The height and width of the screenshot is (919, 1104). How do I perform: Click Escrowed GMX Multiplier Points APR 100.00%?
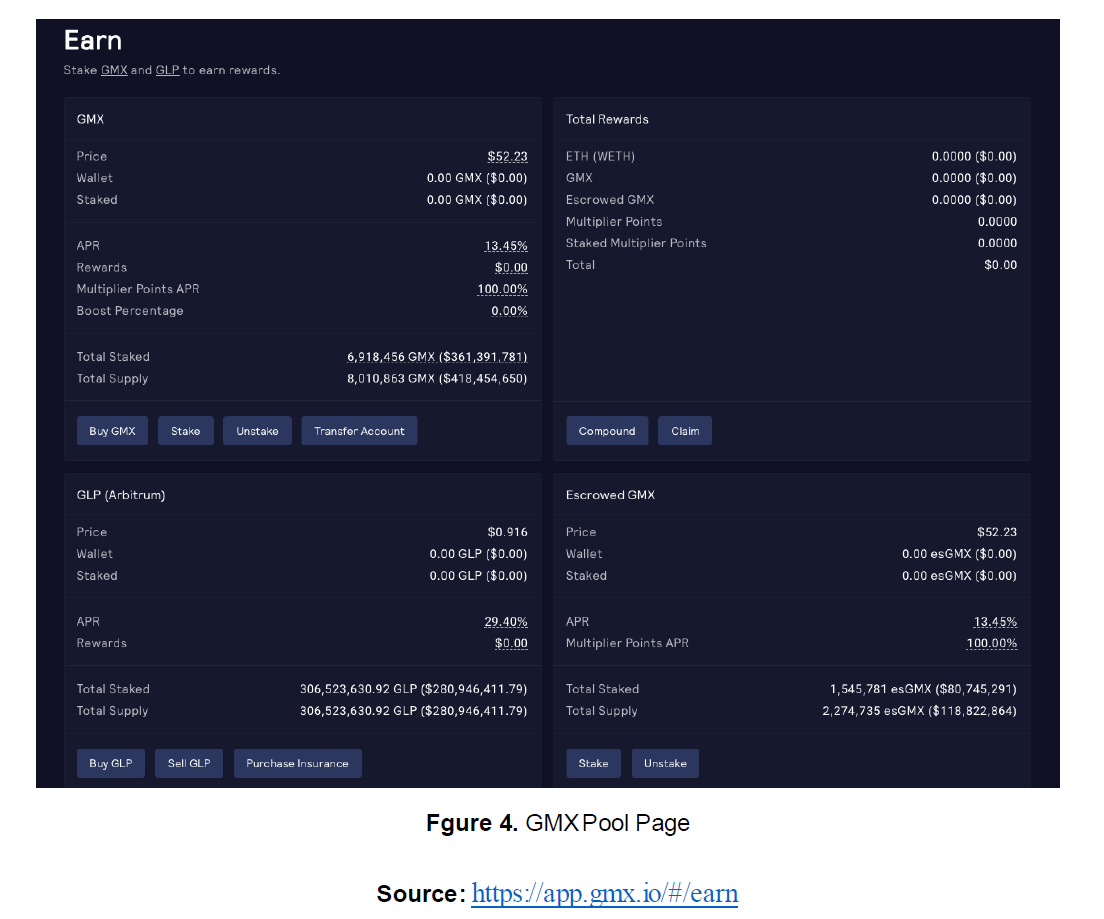pyautogui.click(x=991, y=643)
